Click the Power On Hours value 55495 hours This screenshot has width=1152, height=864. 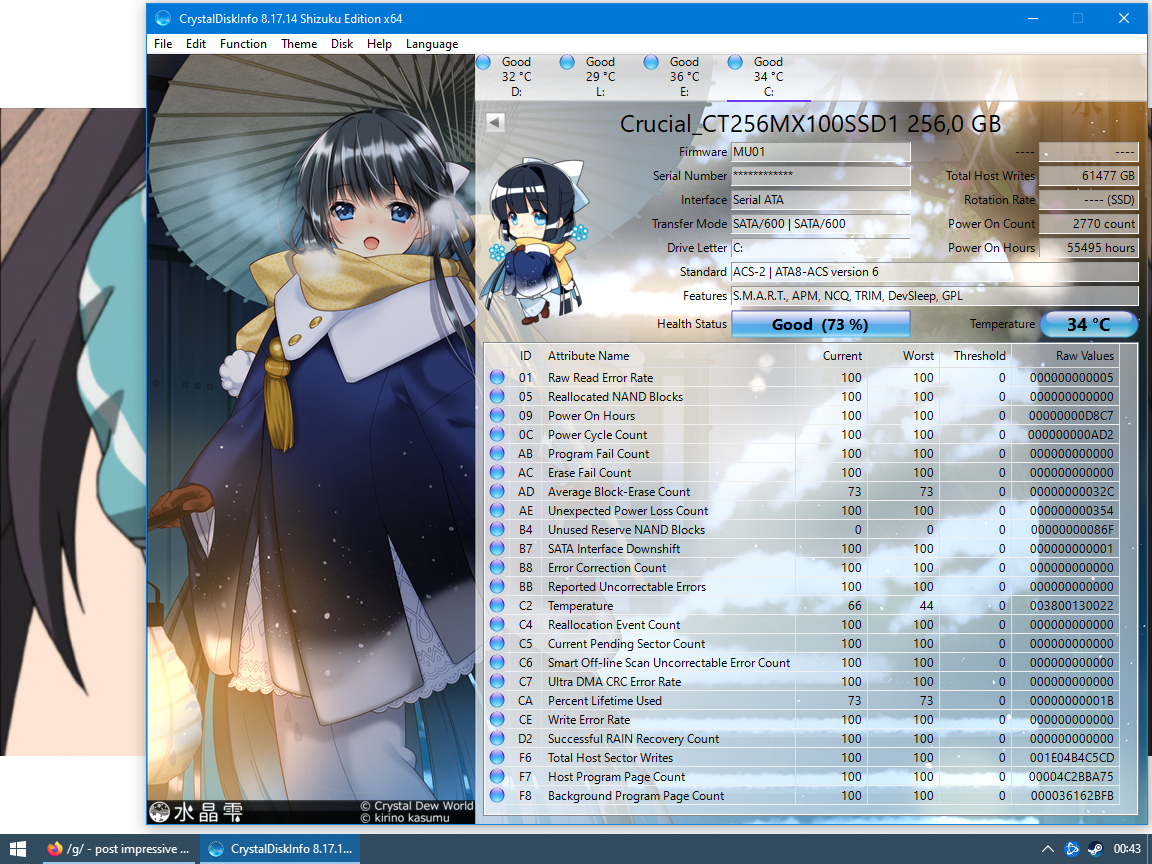pyautogui.click(x=1089, y=248)
